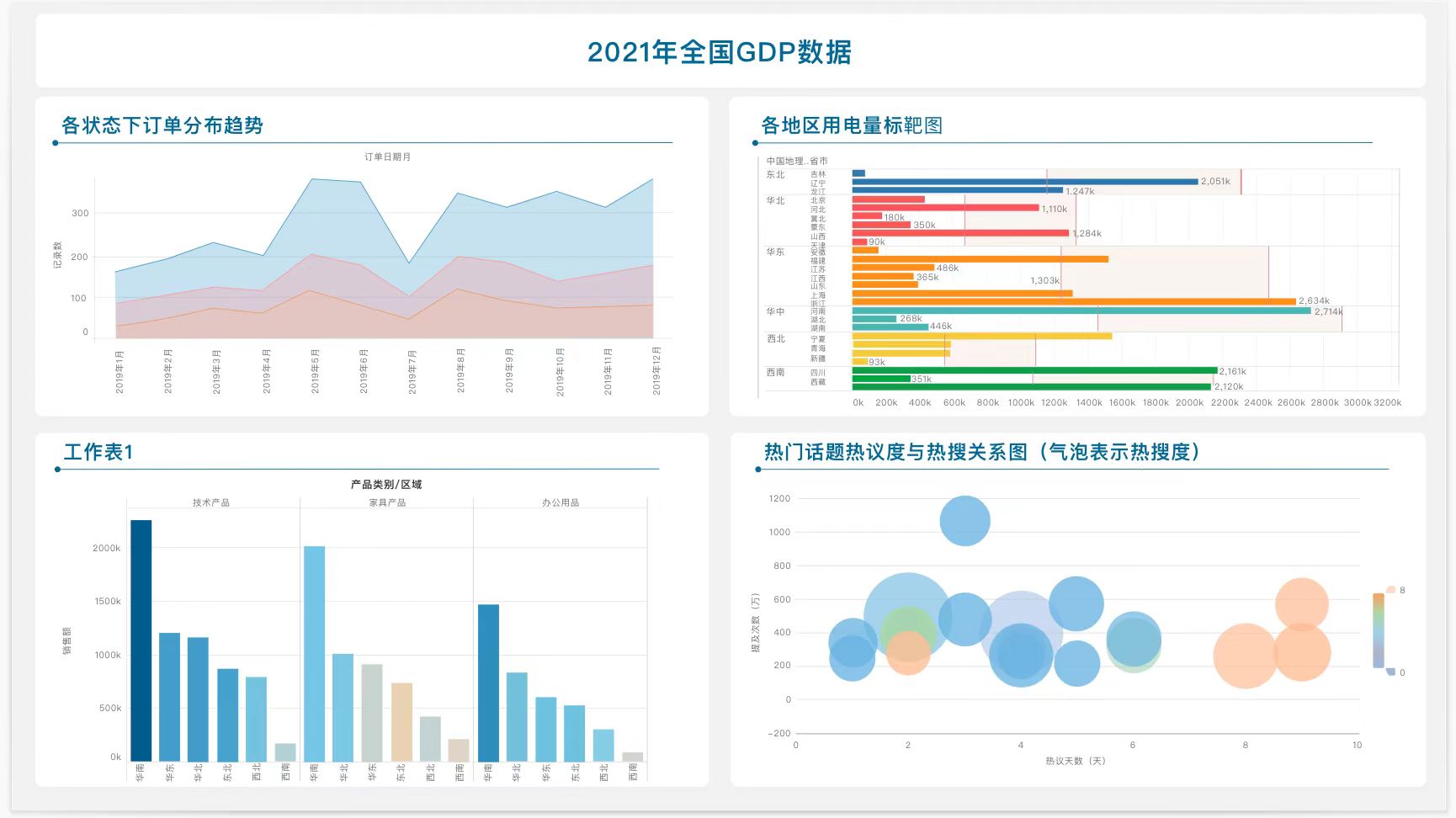Click the 销售额 y-axis title
The image size is (1456, 818).
pyautogui.click(x=67, y=640)
